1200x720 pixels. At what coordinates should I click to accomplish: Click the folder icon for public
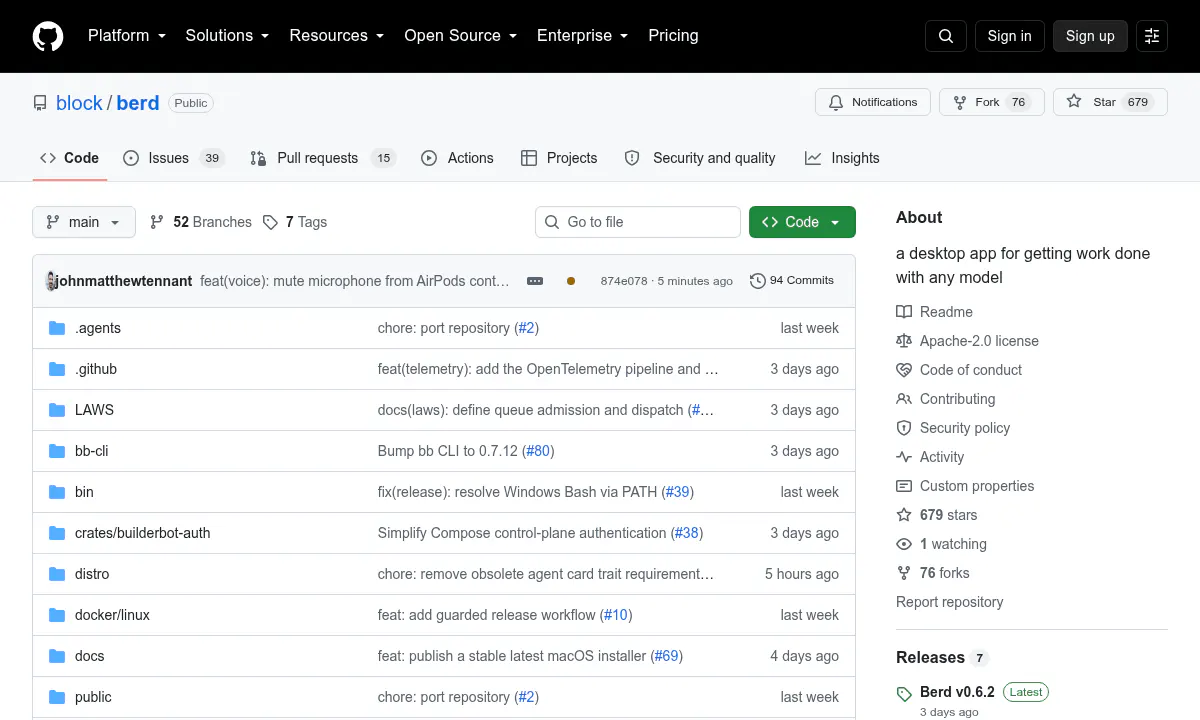point(57,697)
